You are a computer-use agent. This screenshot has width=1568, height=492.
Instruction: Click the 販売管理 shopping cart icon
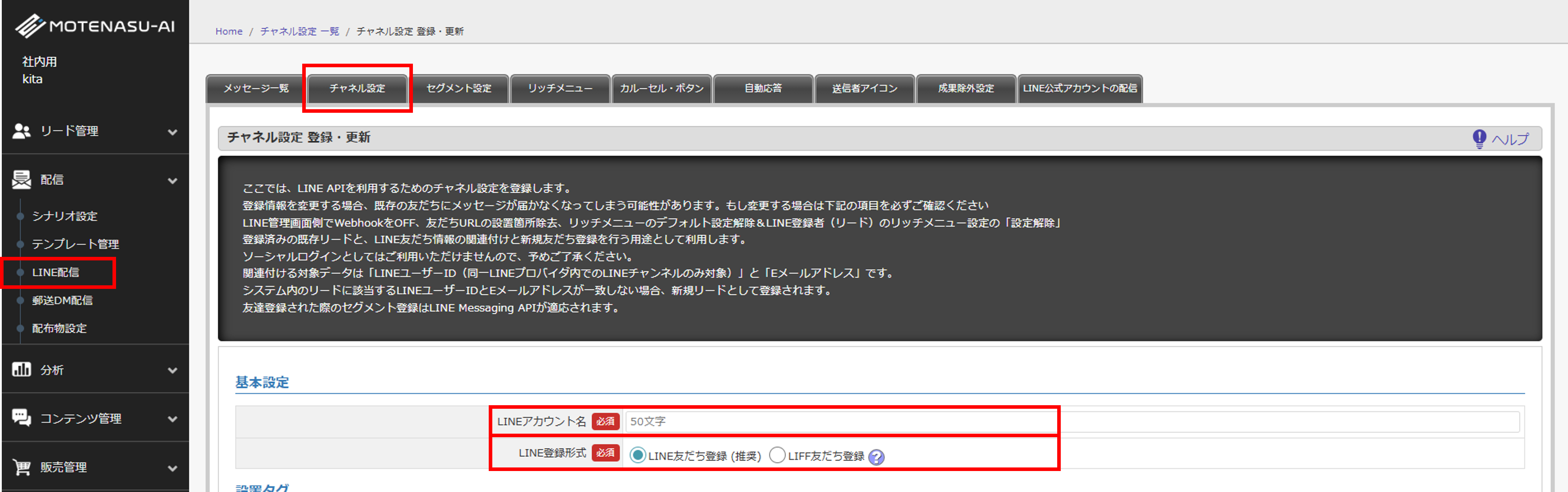point(21,466)
